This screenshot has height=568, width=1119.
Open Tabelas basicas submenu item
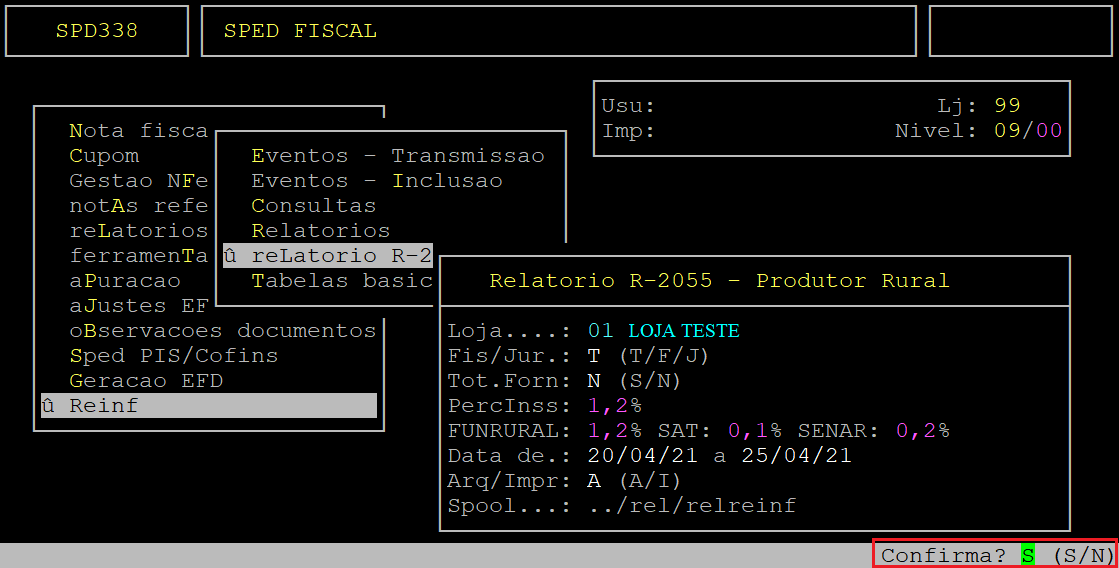(x=341, y=281)
